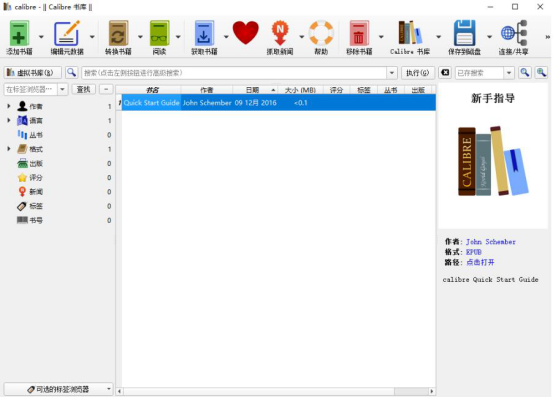The image size is (553, 398).
Task: Select the Formats category in tag browser
Action: tap(36, 149)
